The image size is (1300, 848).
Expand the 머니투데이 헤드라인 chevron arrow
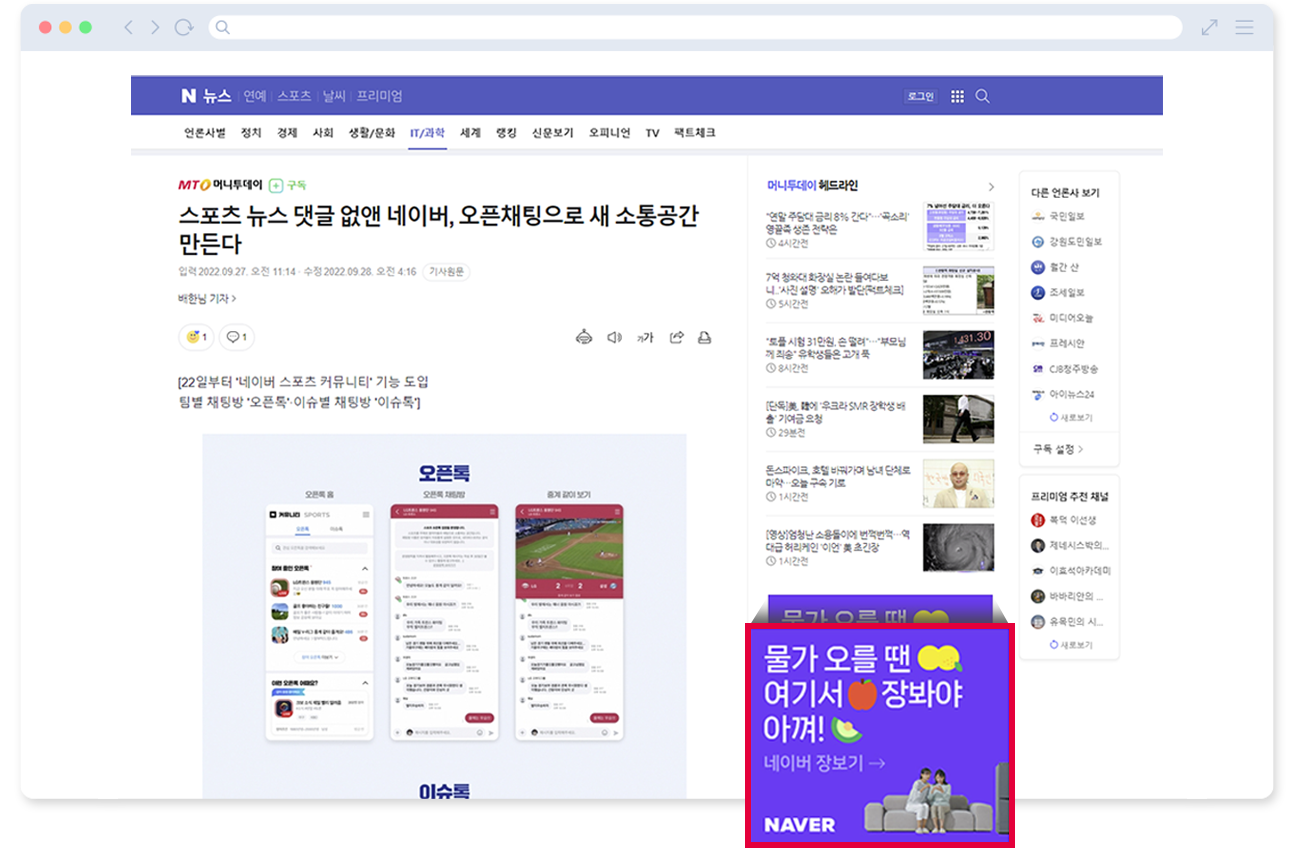point(991,186)
